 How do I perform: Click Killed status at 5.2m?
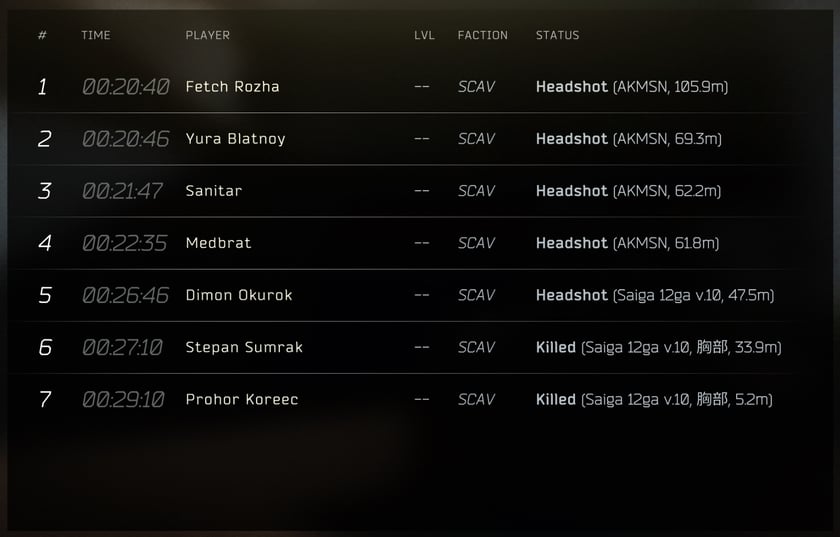(654, 399)
